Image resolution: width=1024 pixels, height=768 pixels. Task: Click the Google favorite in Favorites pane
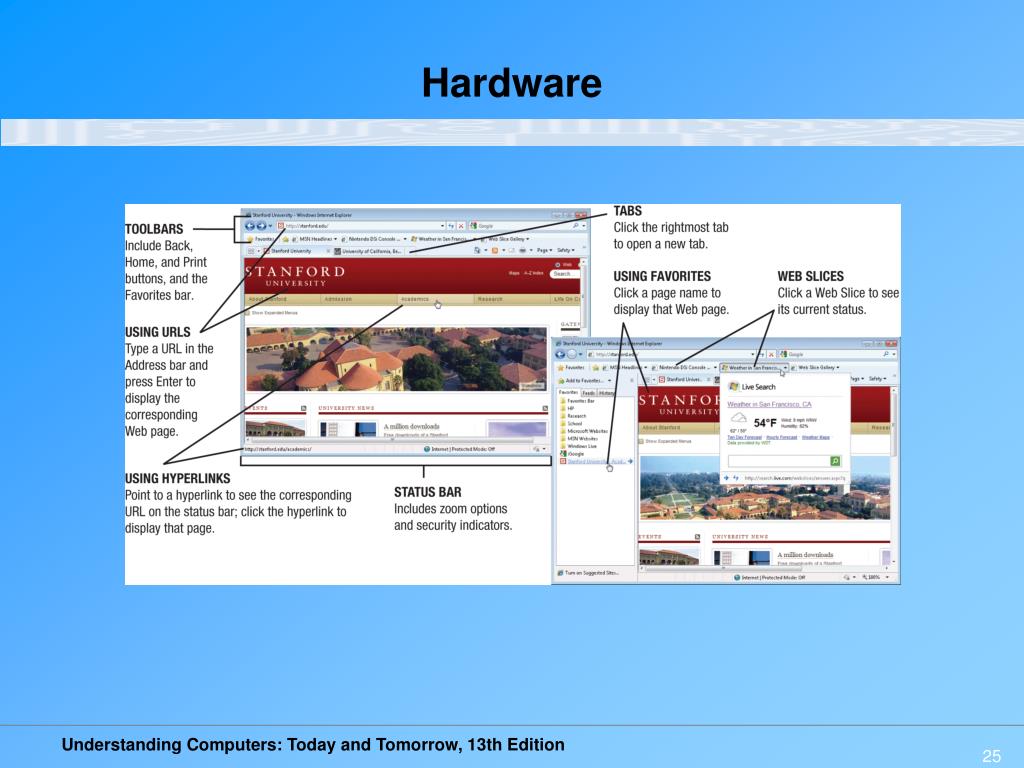pyautogui.click(x=571, y=454)
